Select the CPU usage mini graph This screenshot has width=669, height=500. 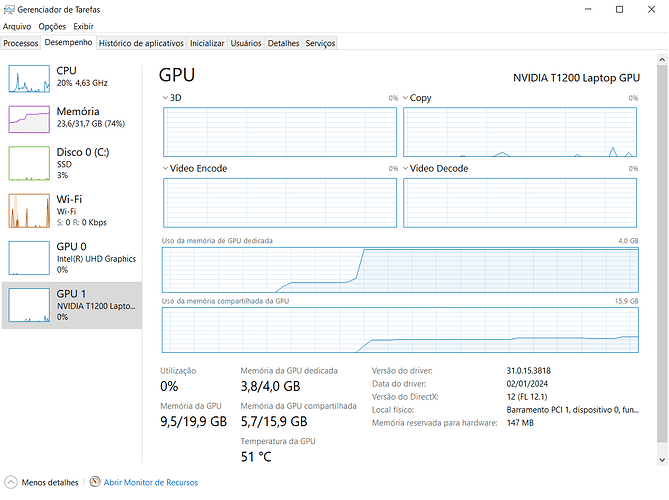[29, 78]
